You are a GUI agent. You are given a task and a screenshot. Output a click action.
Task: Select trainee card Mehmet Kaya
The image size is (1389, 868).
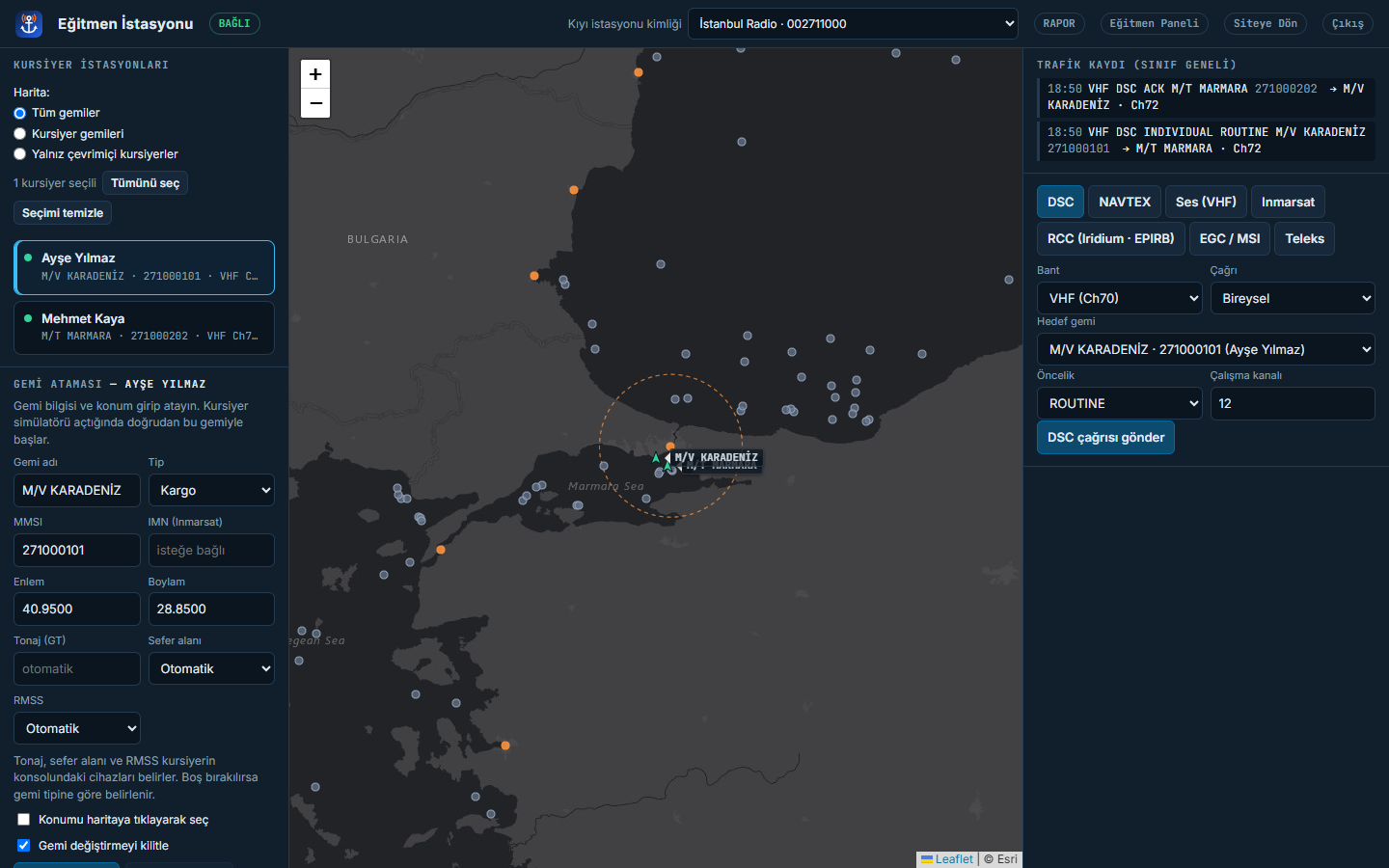144,328
